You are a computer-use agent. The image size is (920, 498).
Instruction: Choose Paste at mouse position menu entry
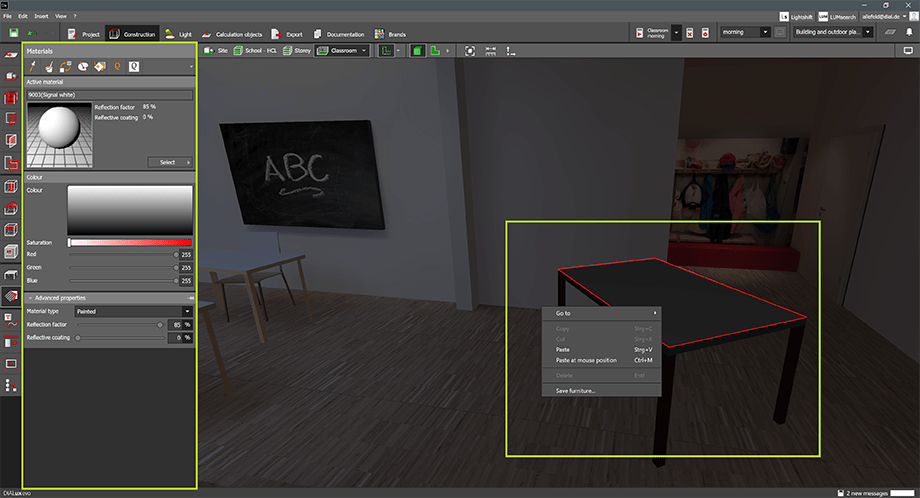point(588,360)
